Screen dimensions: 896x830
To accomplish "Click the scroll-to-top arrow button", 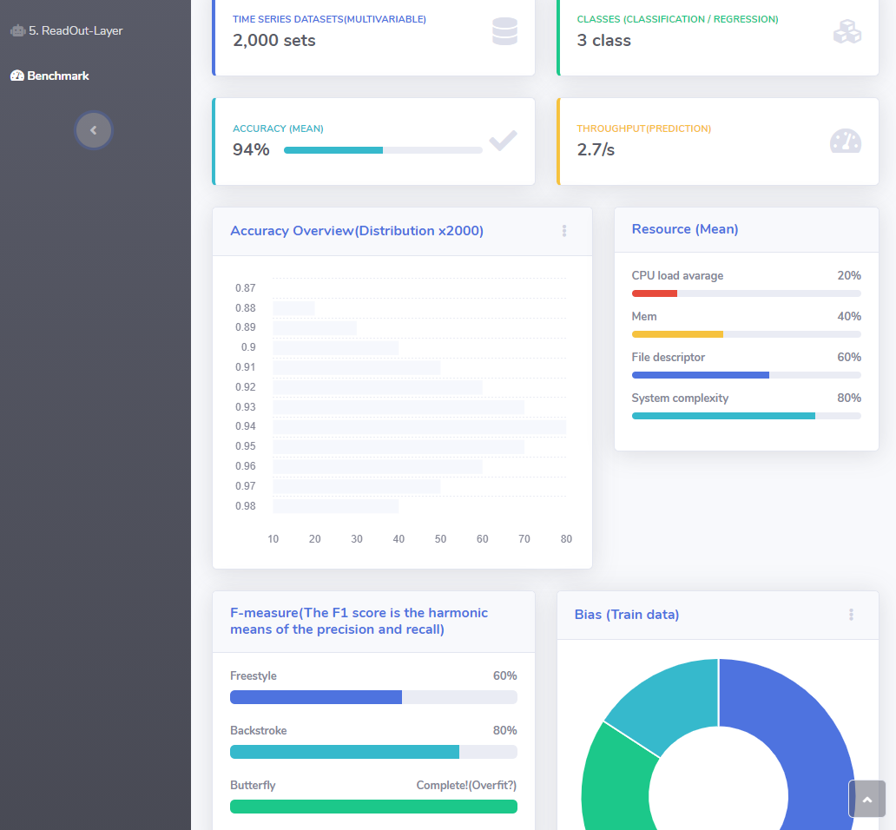I will (867, 799).
